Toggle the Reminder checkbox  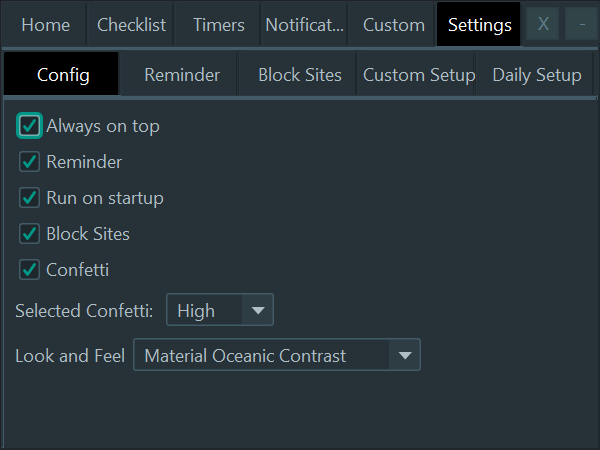[29, 162]
